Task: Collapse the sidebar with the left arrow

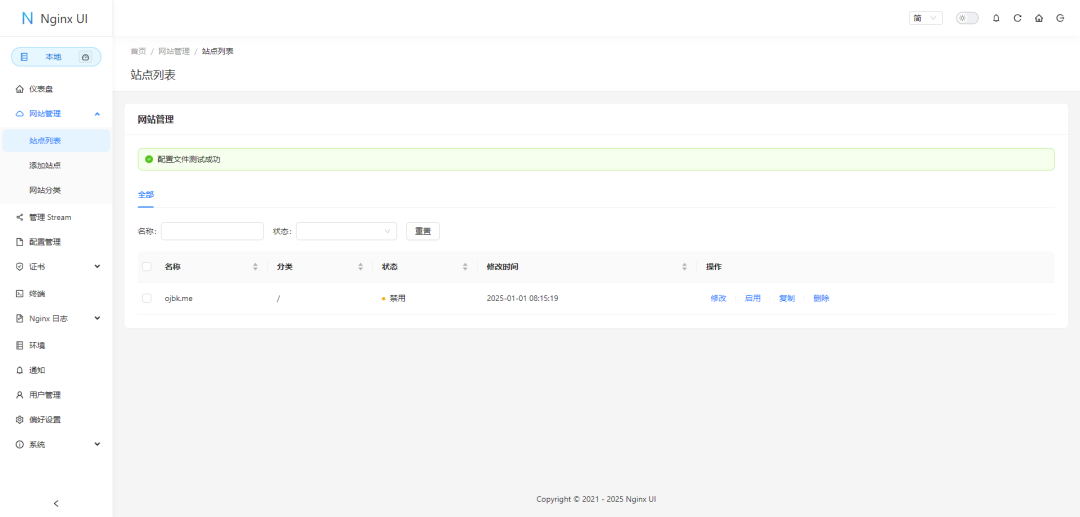Action: click(56, 503)
